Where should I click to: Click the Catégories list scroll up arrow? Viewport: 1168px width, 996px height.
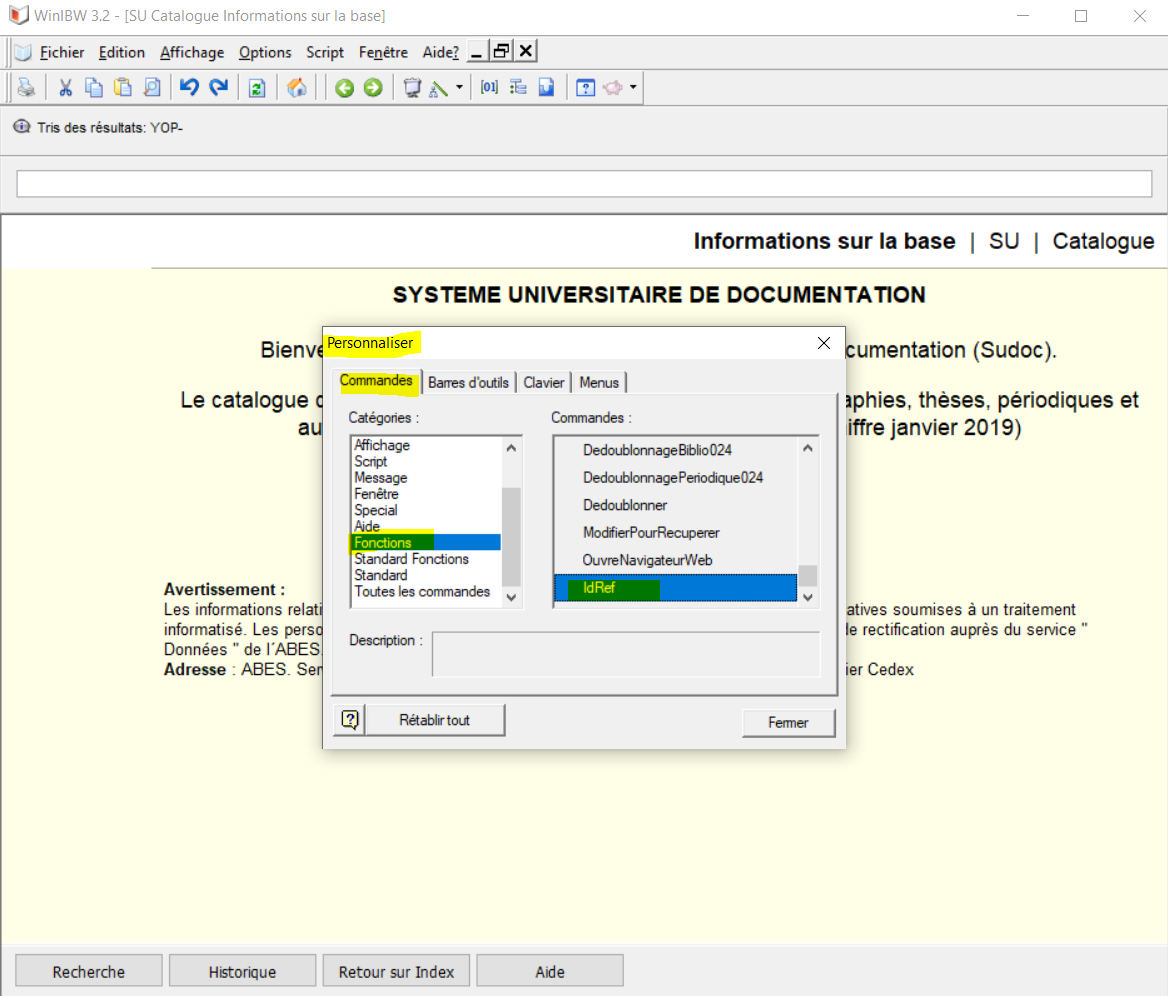tap(511, 448)
